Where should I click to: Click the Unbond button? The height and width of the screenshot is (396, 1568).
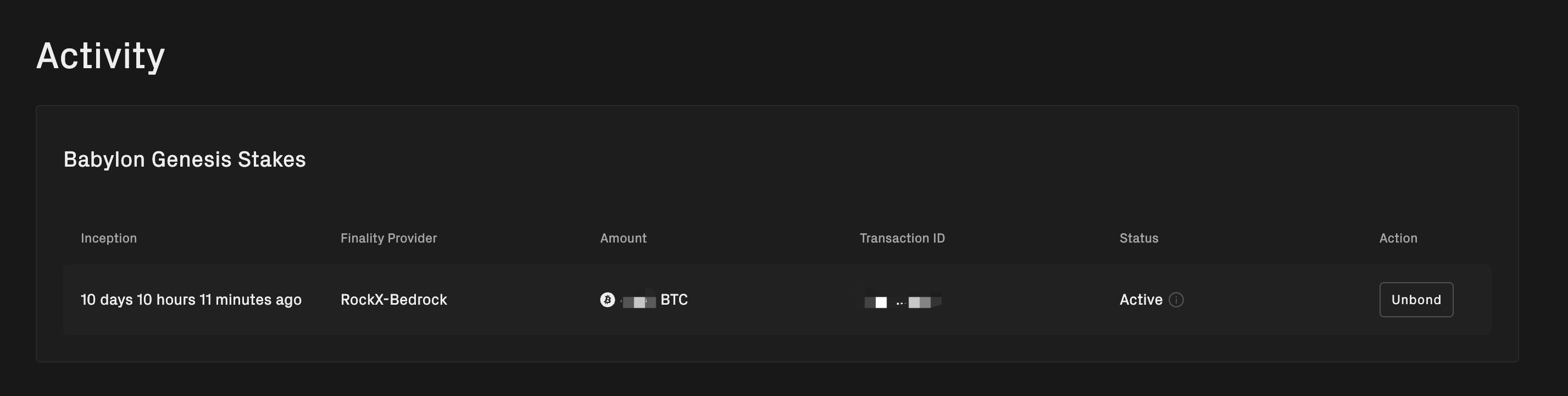coord(1415,300)
